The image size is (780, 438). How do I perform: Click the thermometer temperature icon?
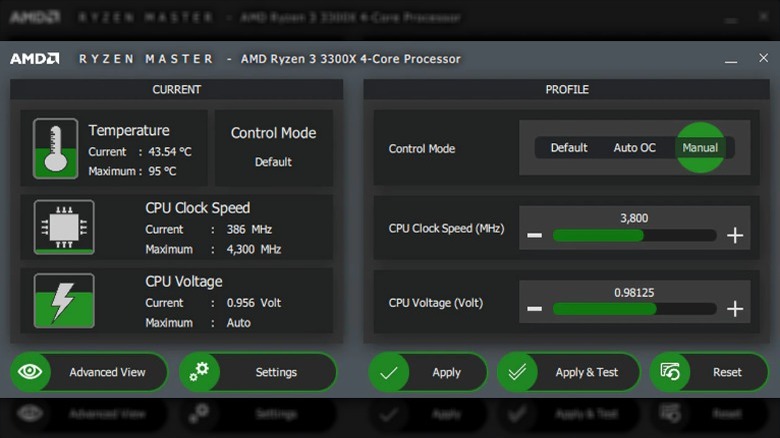pyautogui.click(x=55, y=149)
